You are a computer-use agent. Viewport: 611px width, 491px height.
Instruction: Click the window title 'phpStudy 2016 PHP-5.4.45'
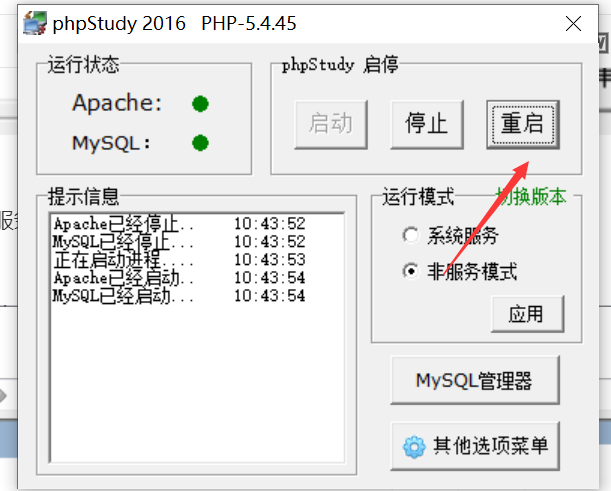174,23
